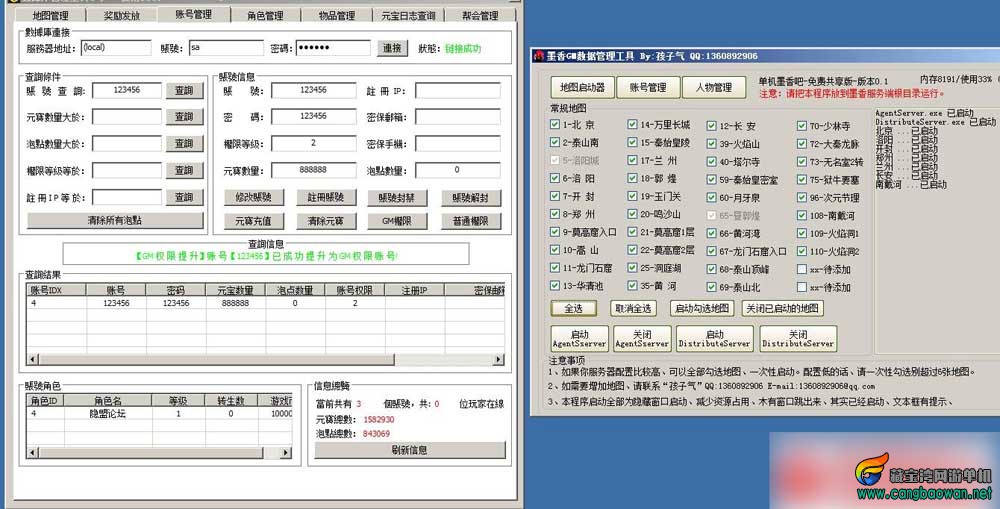Click the GM權限 button

point(398,221)
